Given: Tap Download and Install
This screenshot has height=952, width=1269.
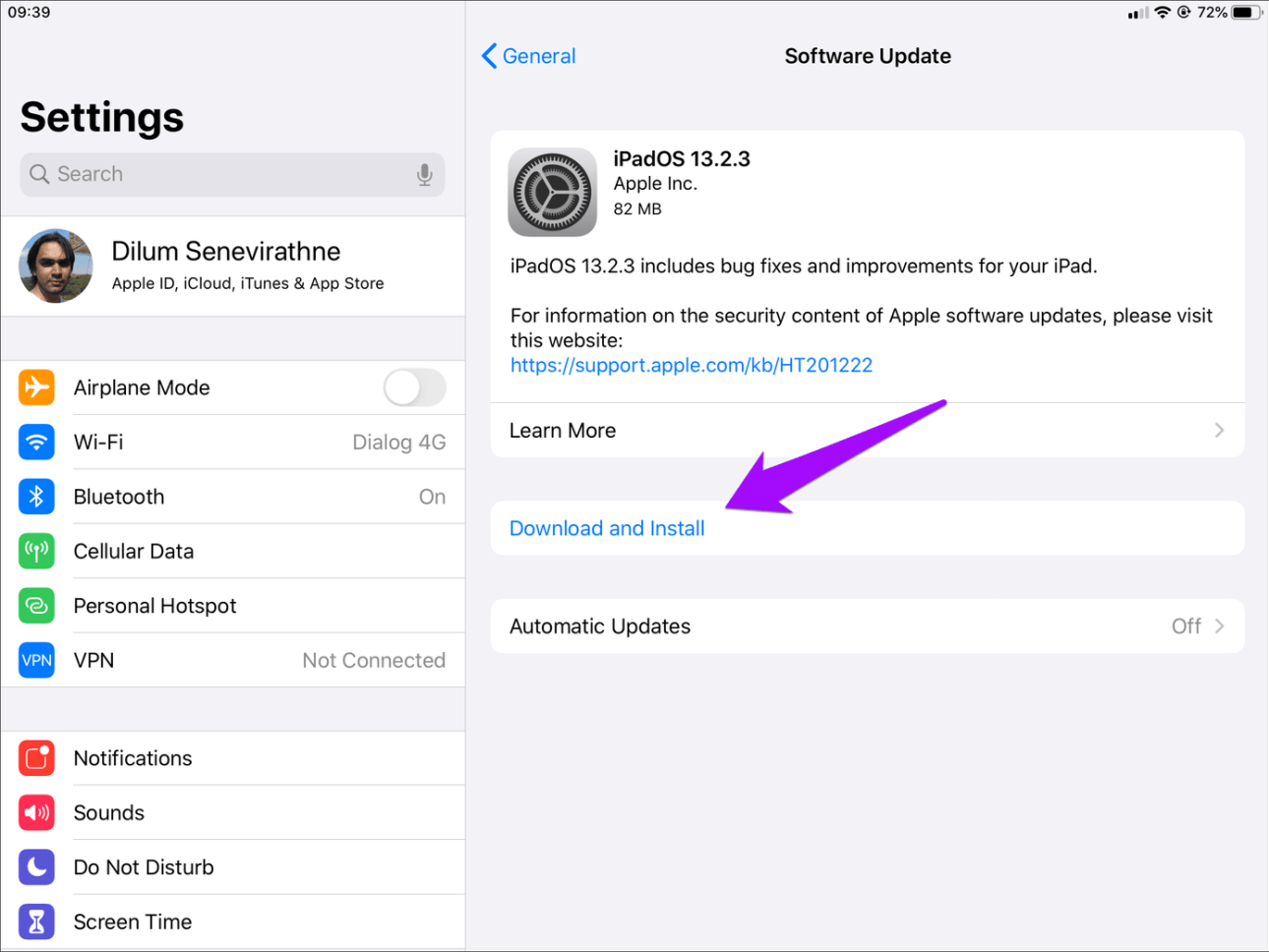Looking at the screenshot, I should (607, 529).
